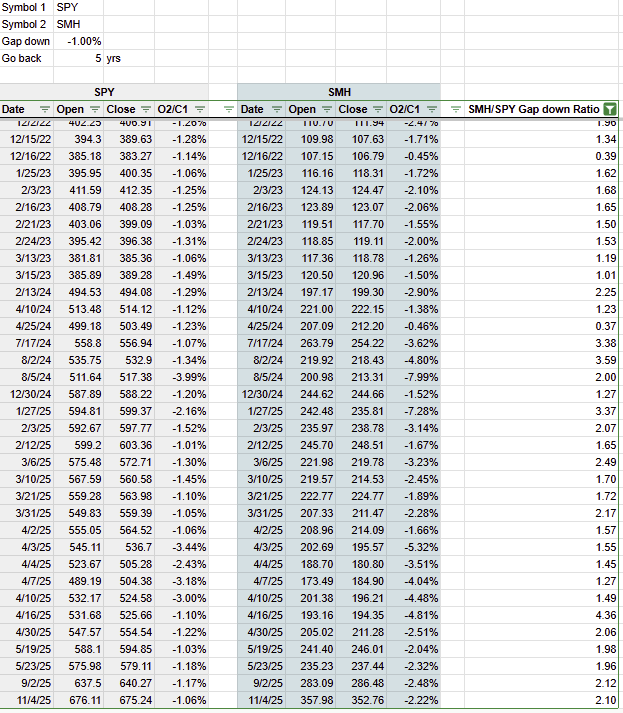Select the Go back value 5
This screenshot has height=713, width=623.
coord(79,58)
